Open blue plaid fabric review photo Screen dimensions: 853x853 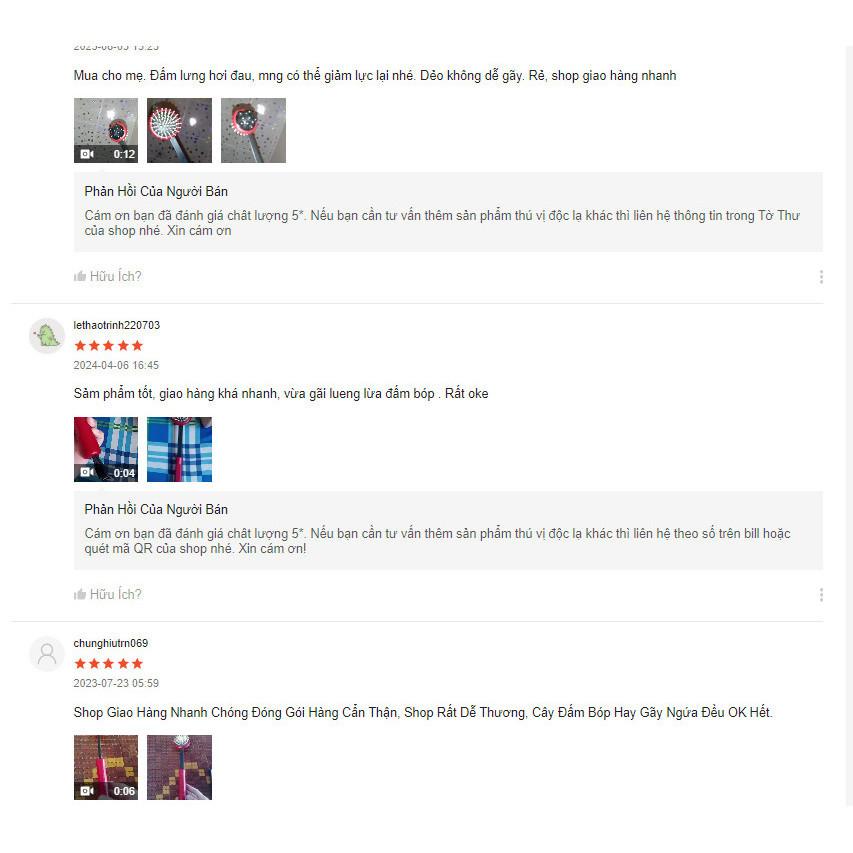point(180,449)
